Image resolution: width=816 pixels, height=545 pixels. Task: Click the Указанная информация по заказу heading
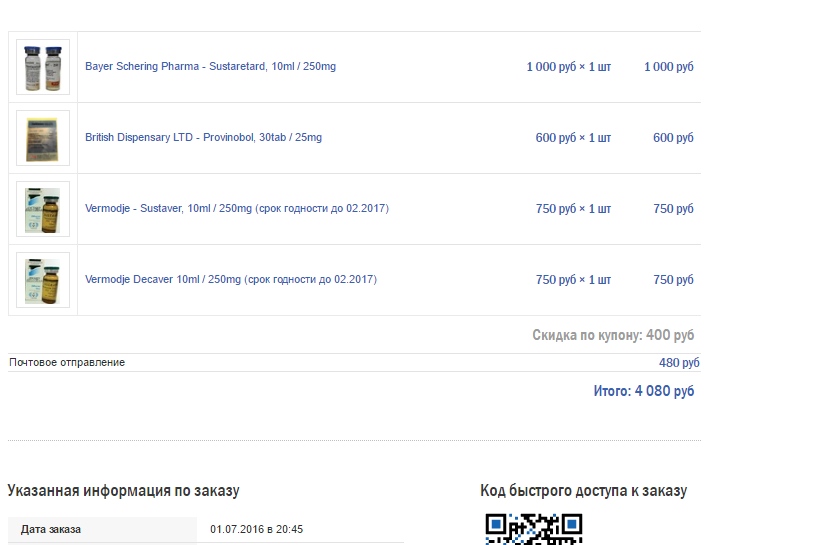click(123, 490)
